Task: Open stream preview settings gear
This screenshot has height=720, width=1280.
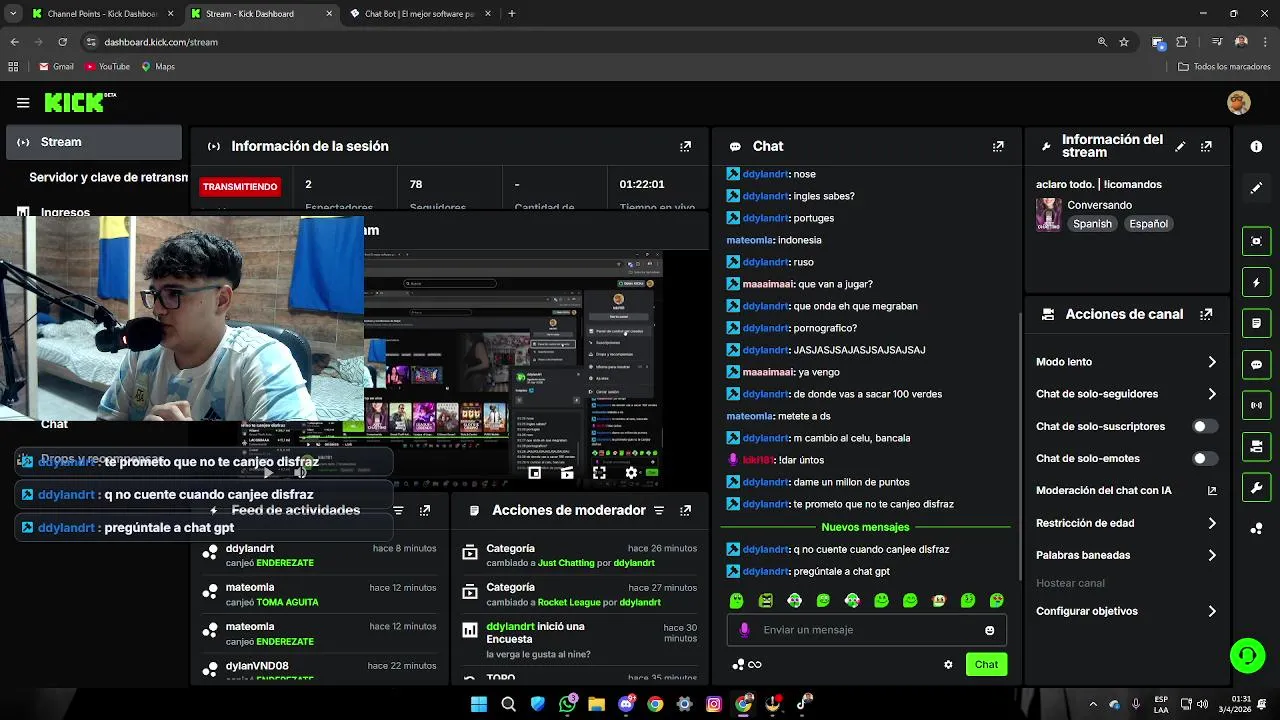Action: click(x=631, y=473)
